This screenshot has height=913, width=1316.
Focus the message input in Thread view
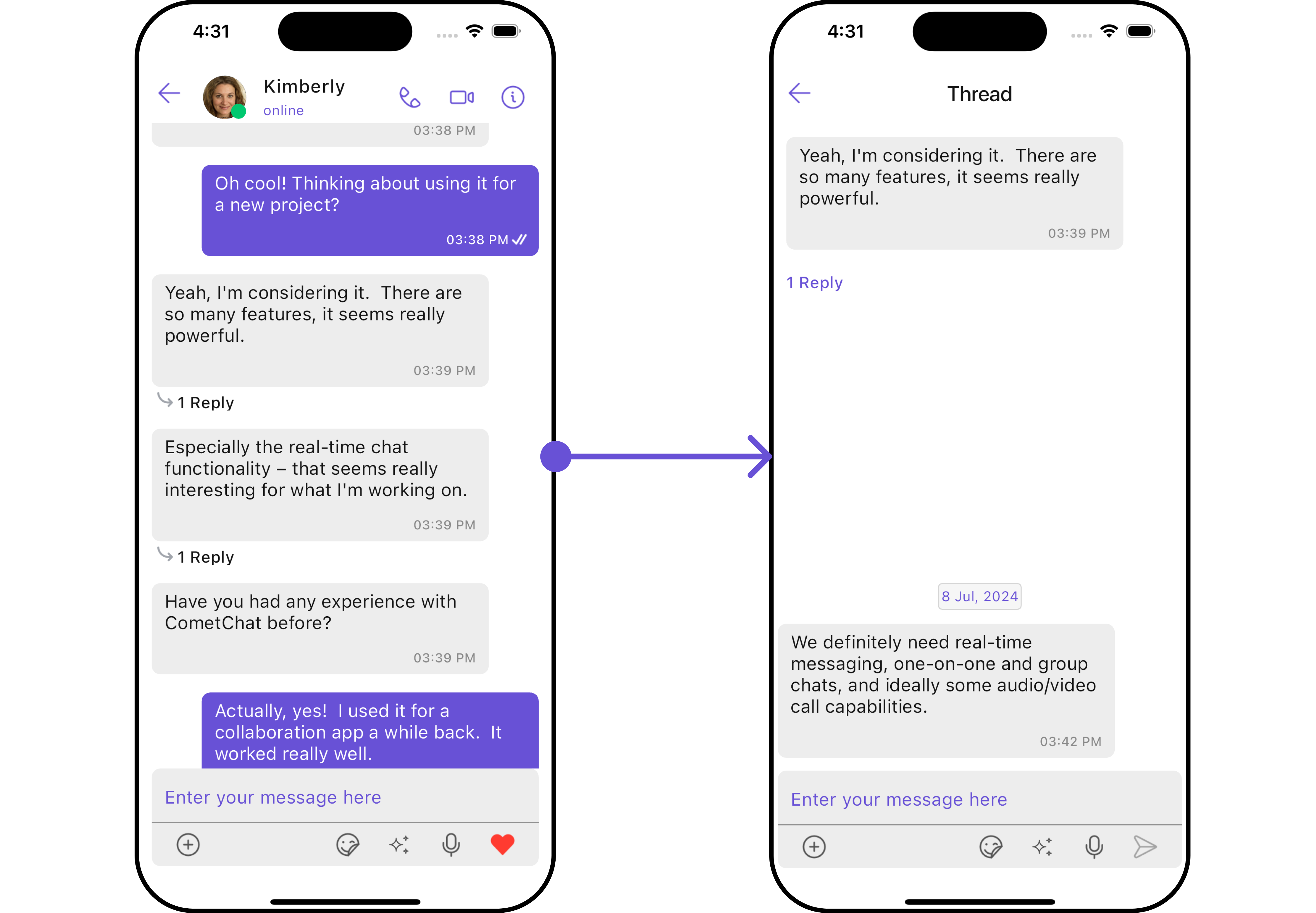979,799
